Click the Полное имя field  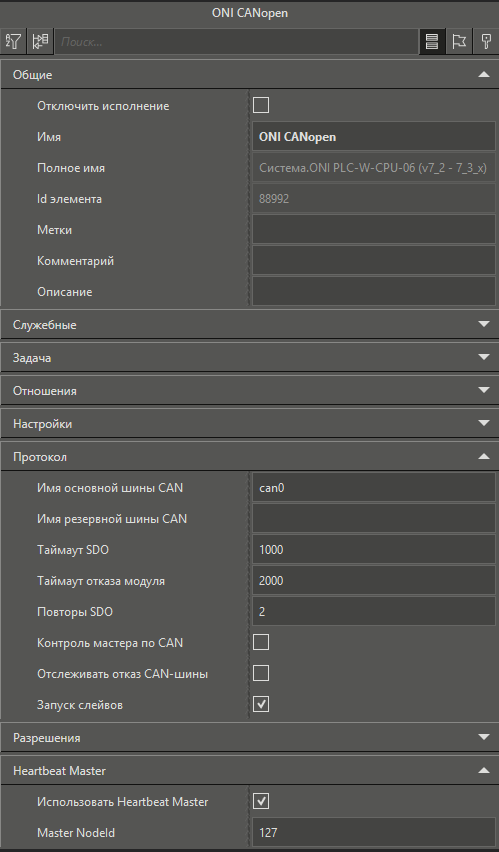click(373, 167)
